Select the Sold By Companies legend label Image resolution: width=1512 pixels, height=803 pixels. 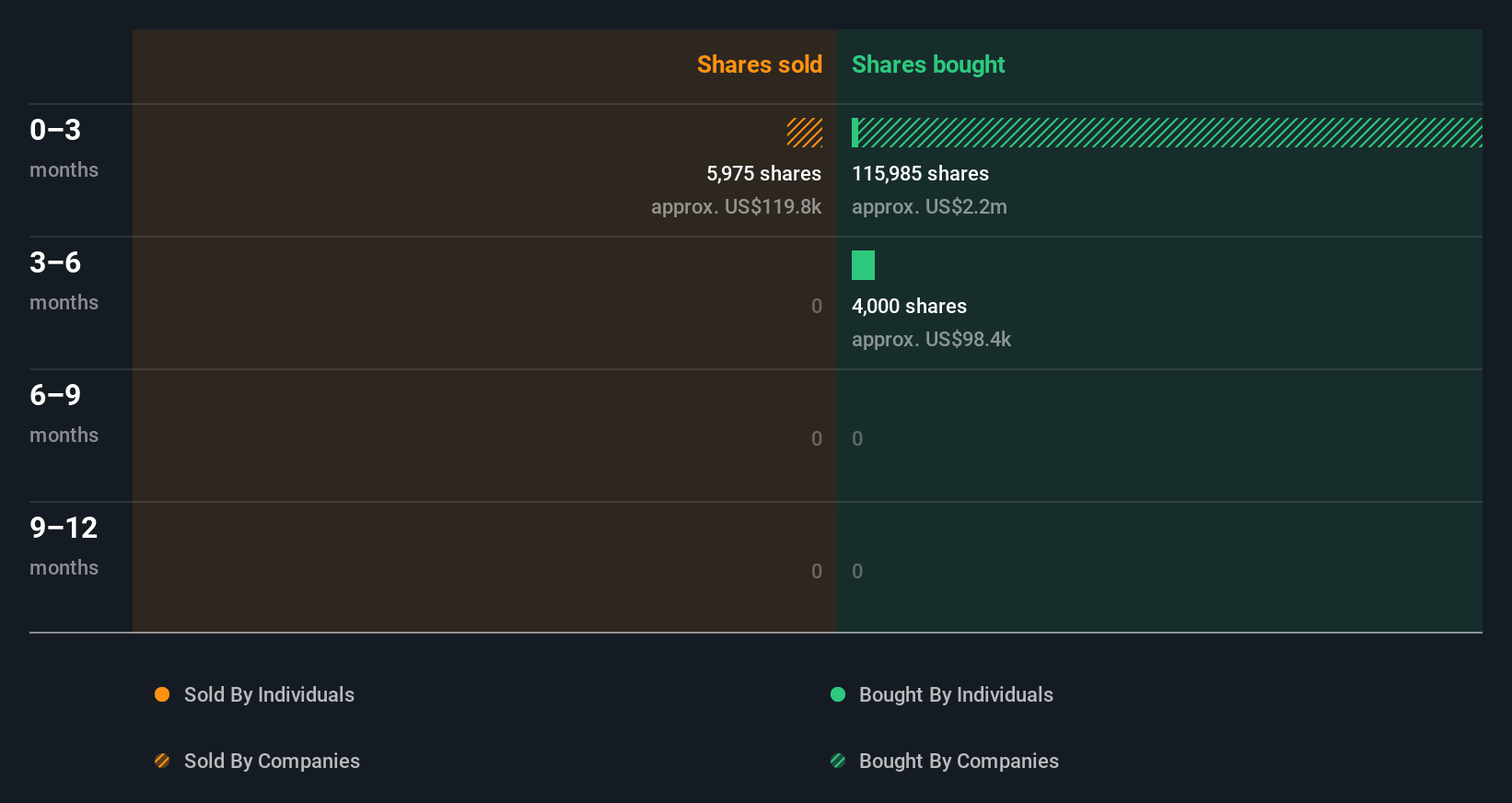pos(272,761)
